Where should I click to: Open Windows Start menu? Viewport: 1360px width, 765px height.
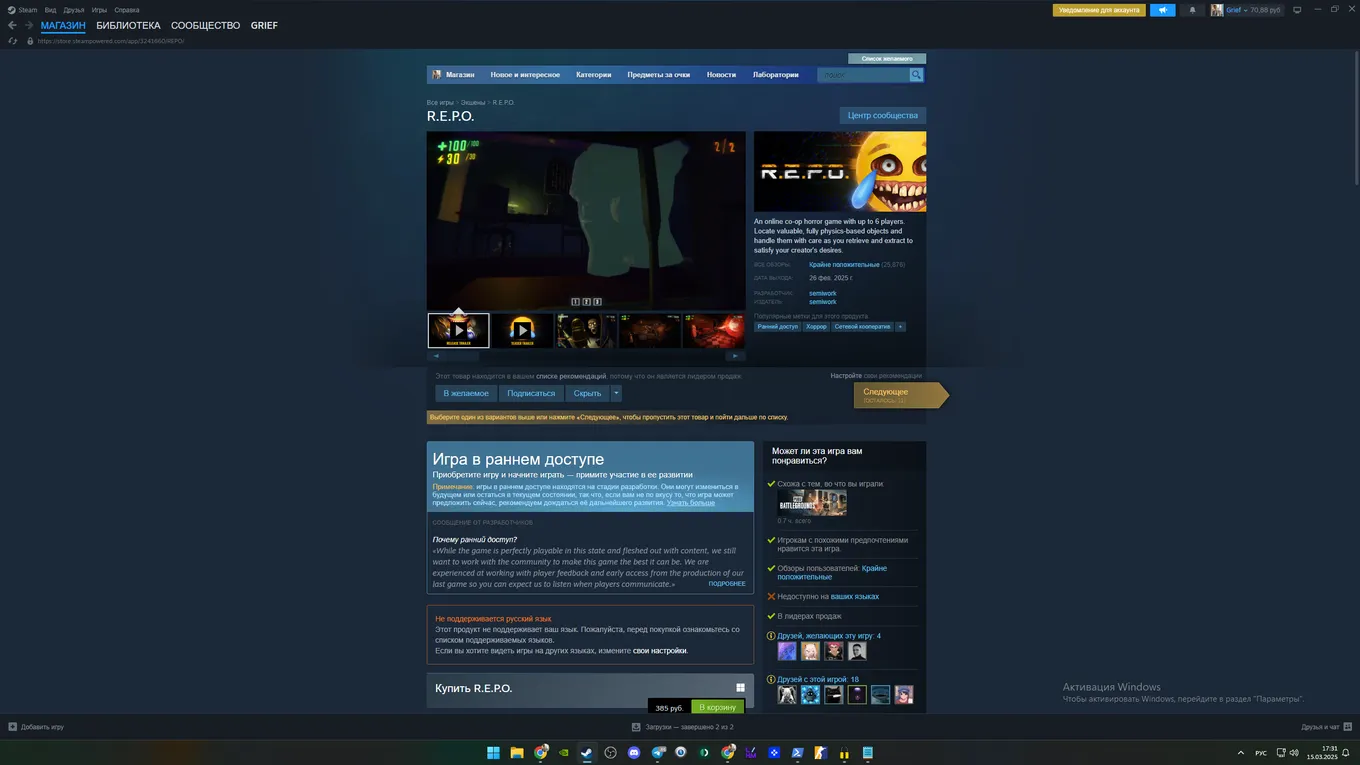point(493,752)
